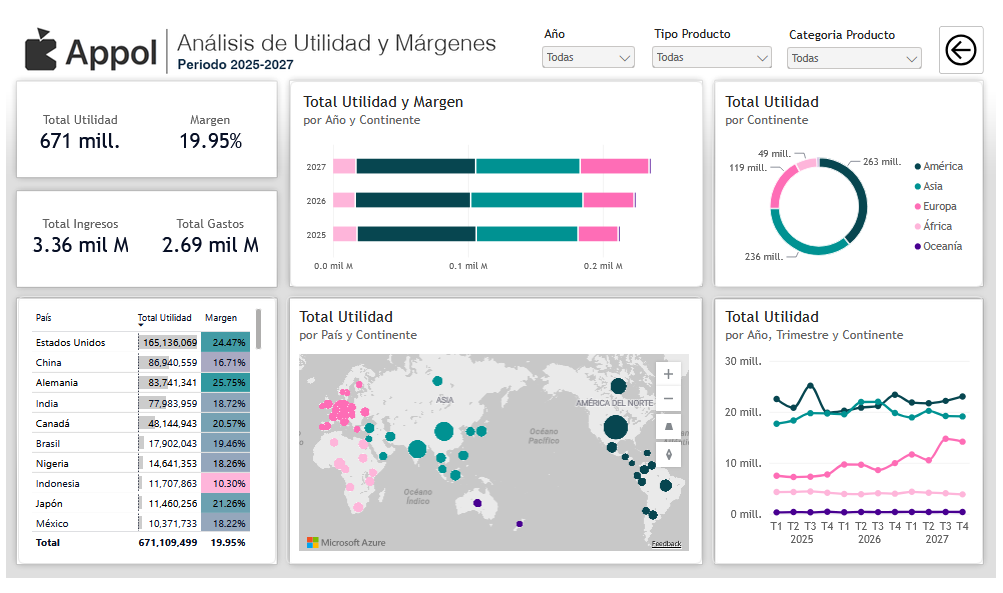Pick Europa in the donut legend
Viewport: 1003px width, 593px height.
[x=935, y=206]
